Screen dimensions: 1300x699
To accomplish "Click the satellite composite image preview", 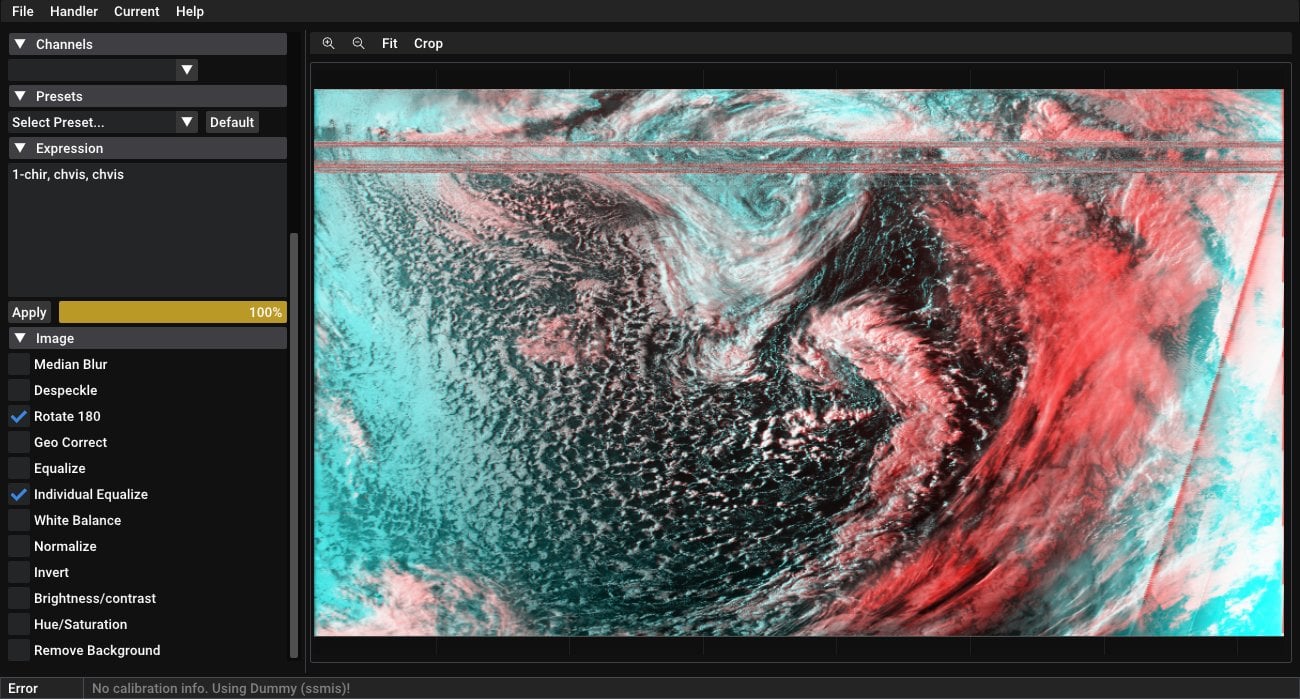I will tap(799, 362).
